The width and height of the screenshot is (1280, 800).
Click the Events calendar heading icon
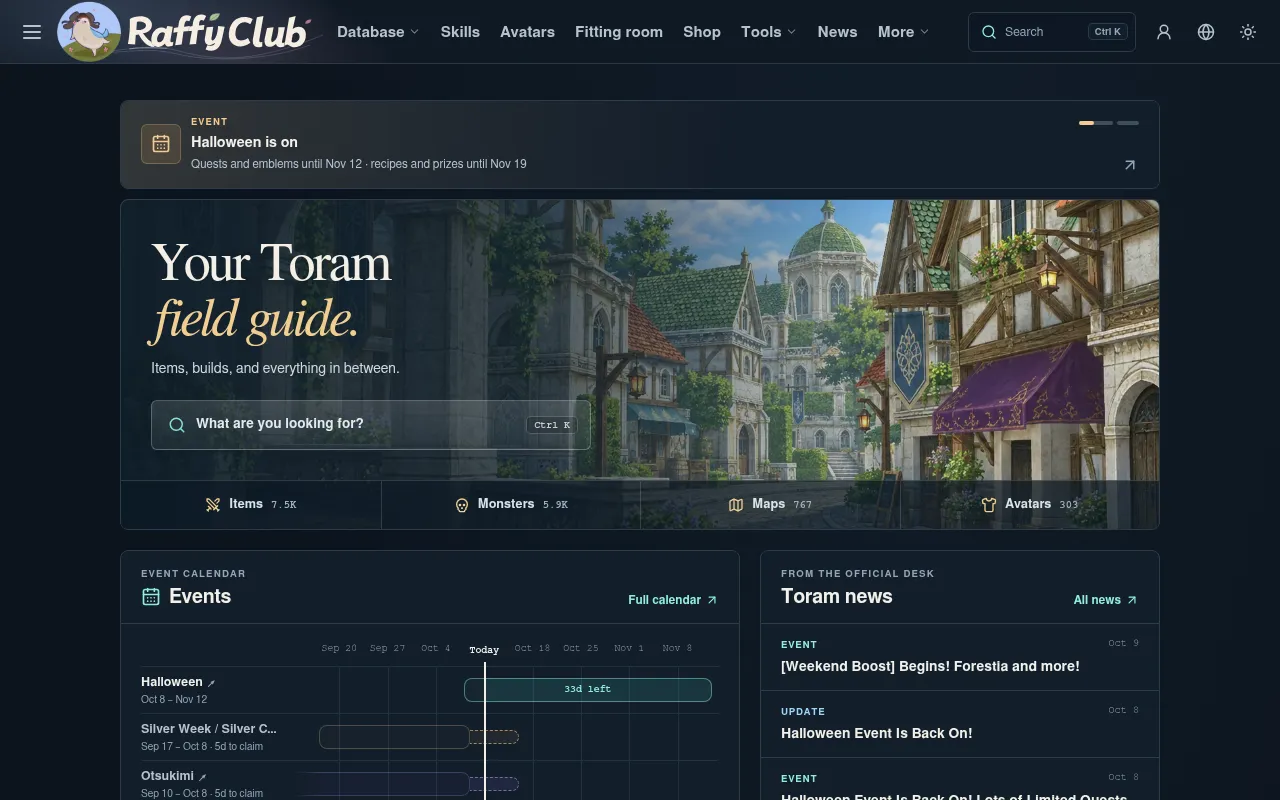[x=151, y=597]
